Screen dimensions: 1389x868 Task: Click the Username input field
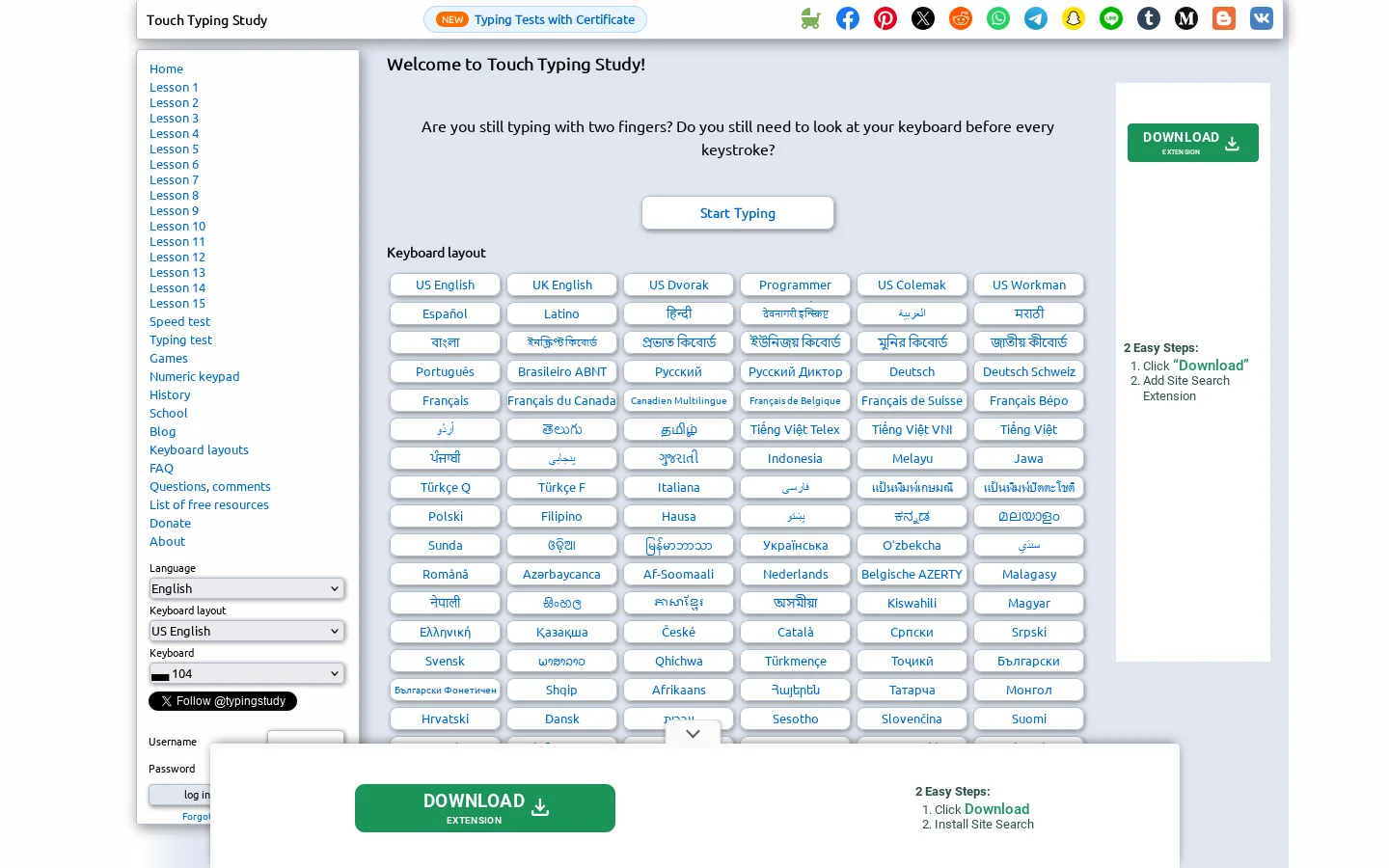click(305, 738)
